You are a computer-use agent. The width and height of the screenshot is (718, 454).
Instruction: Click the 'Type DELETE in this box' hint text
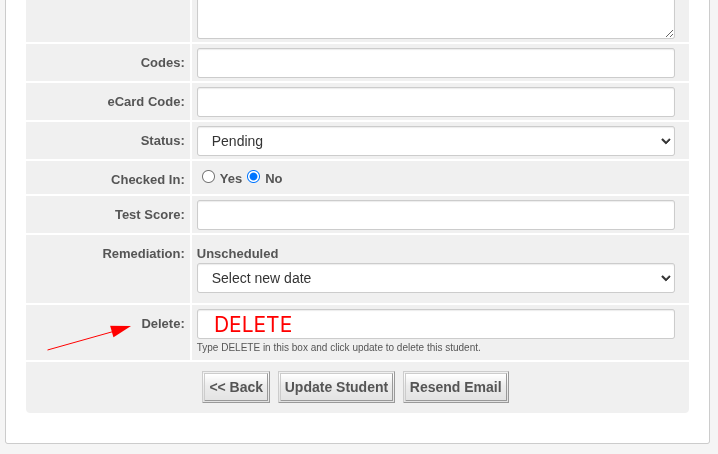338,347
